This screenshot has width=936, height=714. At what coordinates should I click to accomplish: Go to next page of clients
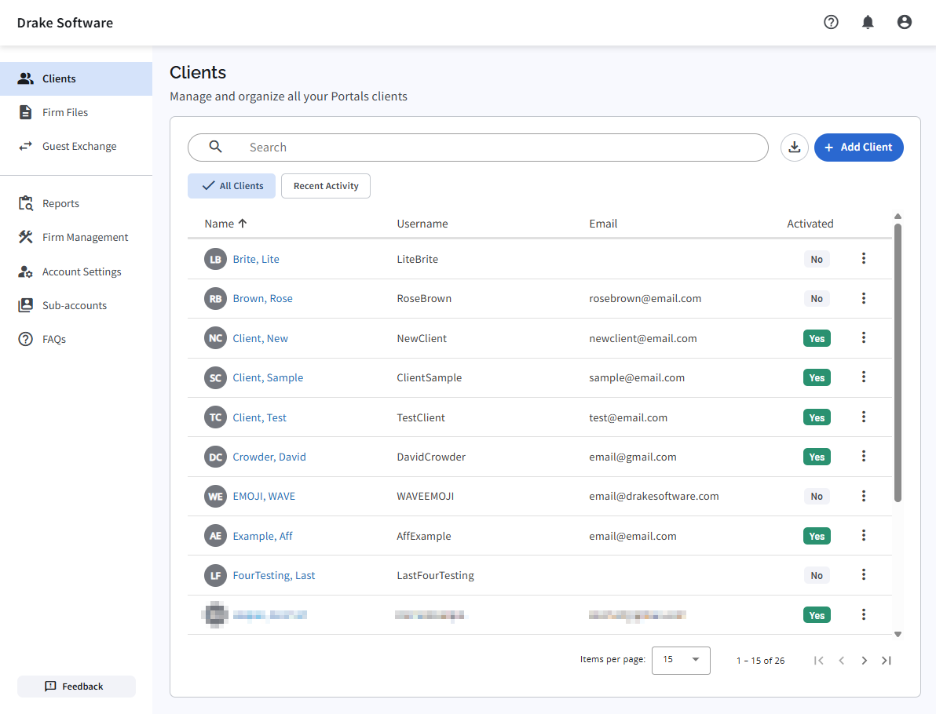point(864,660)
